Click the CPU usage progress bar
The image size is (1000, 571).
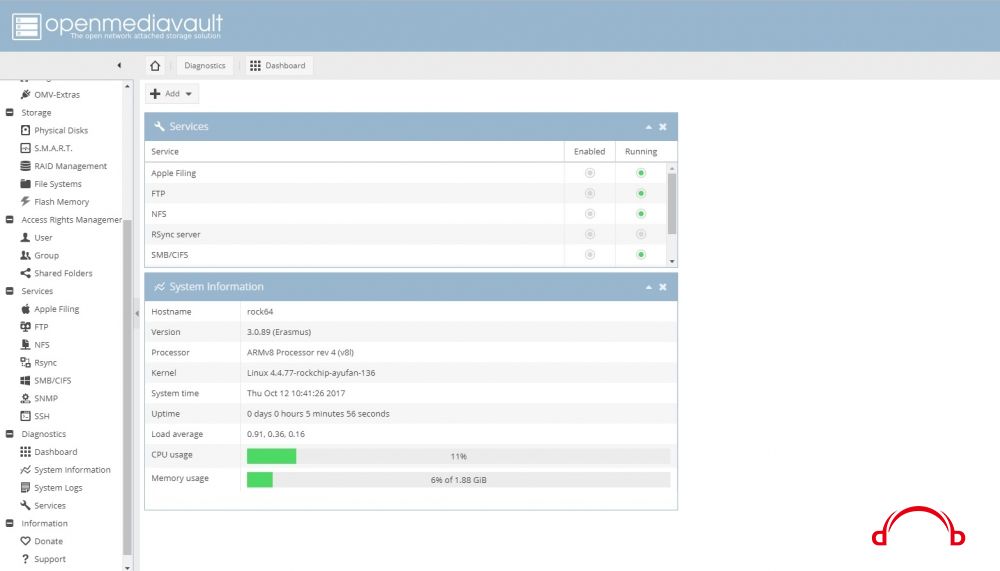coord(459,456)
